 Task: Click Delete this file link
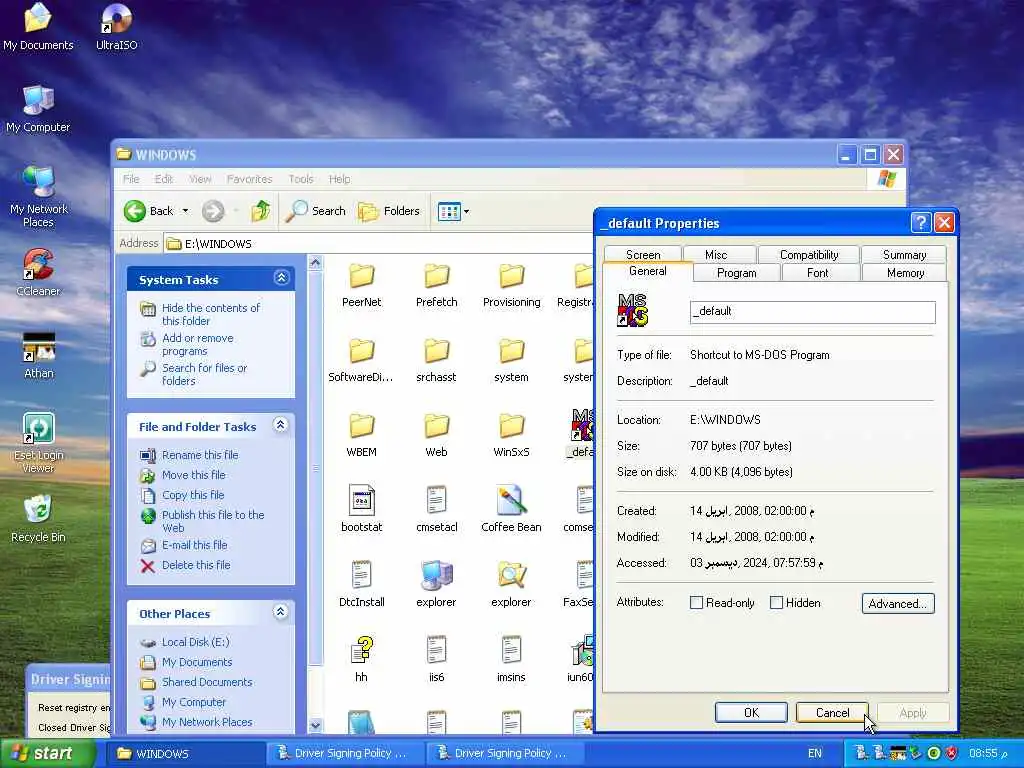click(196, 565)
